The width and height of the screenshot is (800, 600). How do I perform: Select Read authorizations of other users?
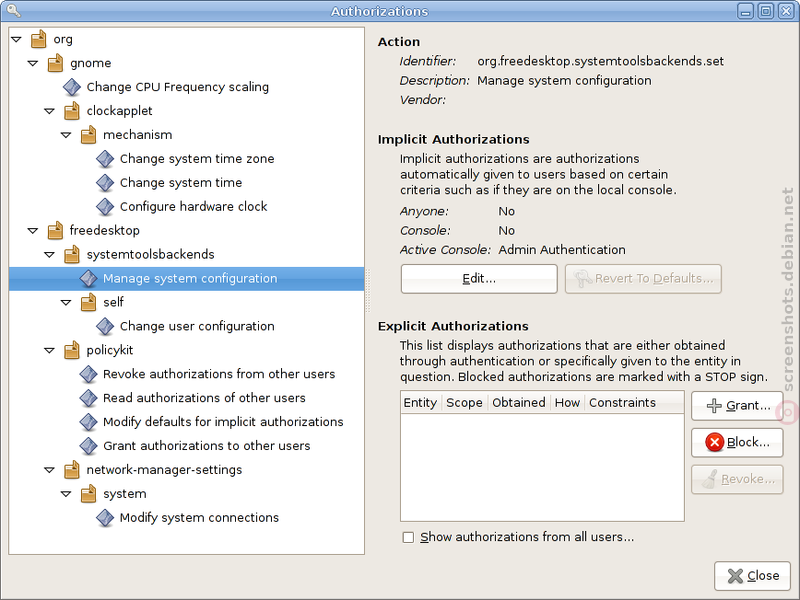204,398
